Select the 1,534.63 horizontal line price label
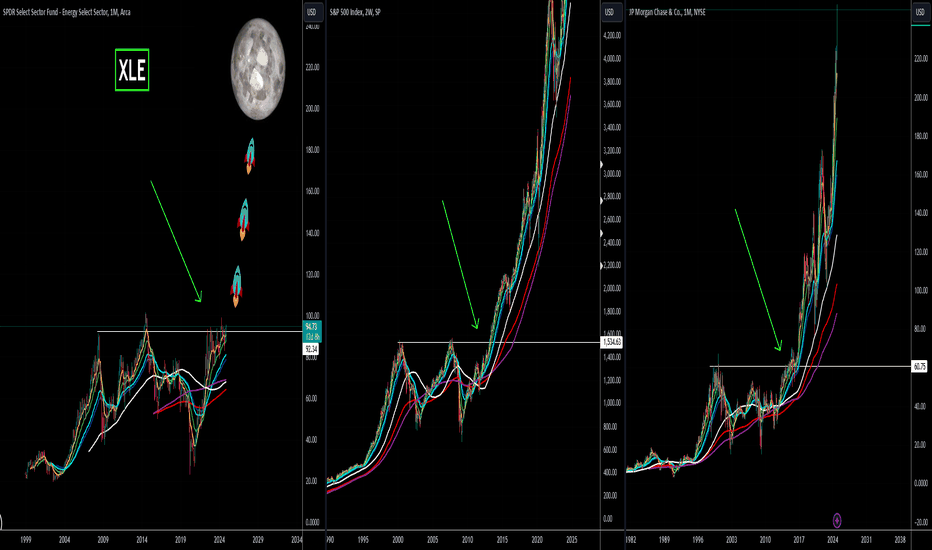 pyautogui.click(x=612, y=342)
